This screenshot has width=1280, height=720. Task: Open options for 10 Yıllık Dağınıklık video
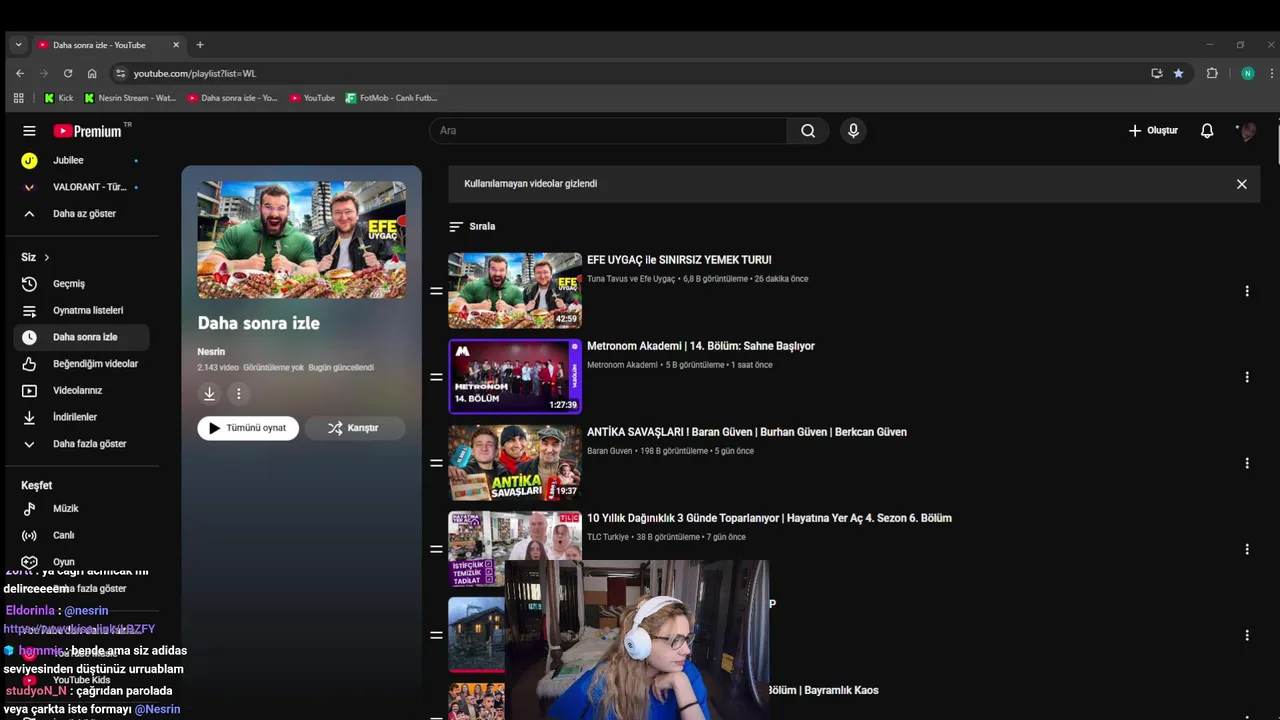click(1247, 549)
